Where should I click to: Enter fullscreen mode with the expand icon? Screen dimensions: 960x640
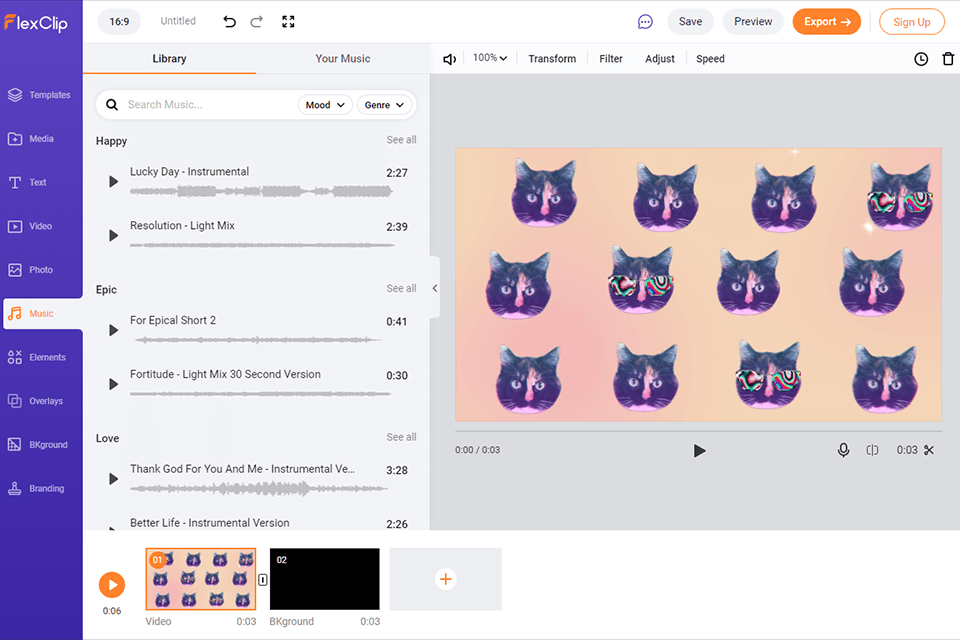(x=288, y=21)
